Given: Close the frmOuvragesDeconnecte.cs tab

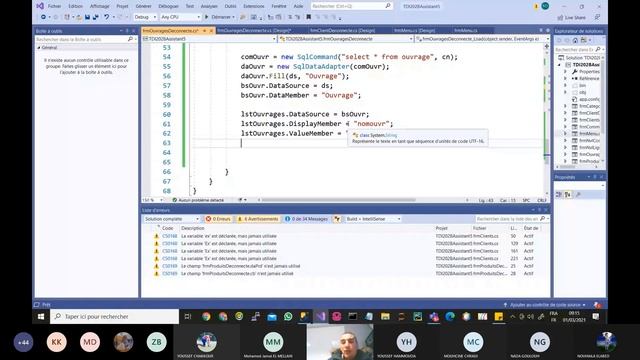Looking at the screenshot, I should (x=211, y=31).
